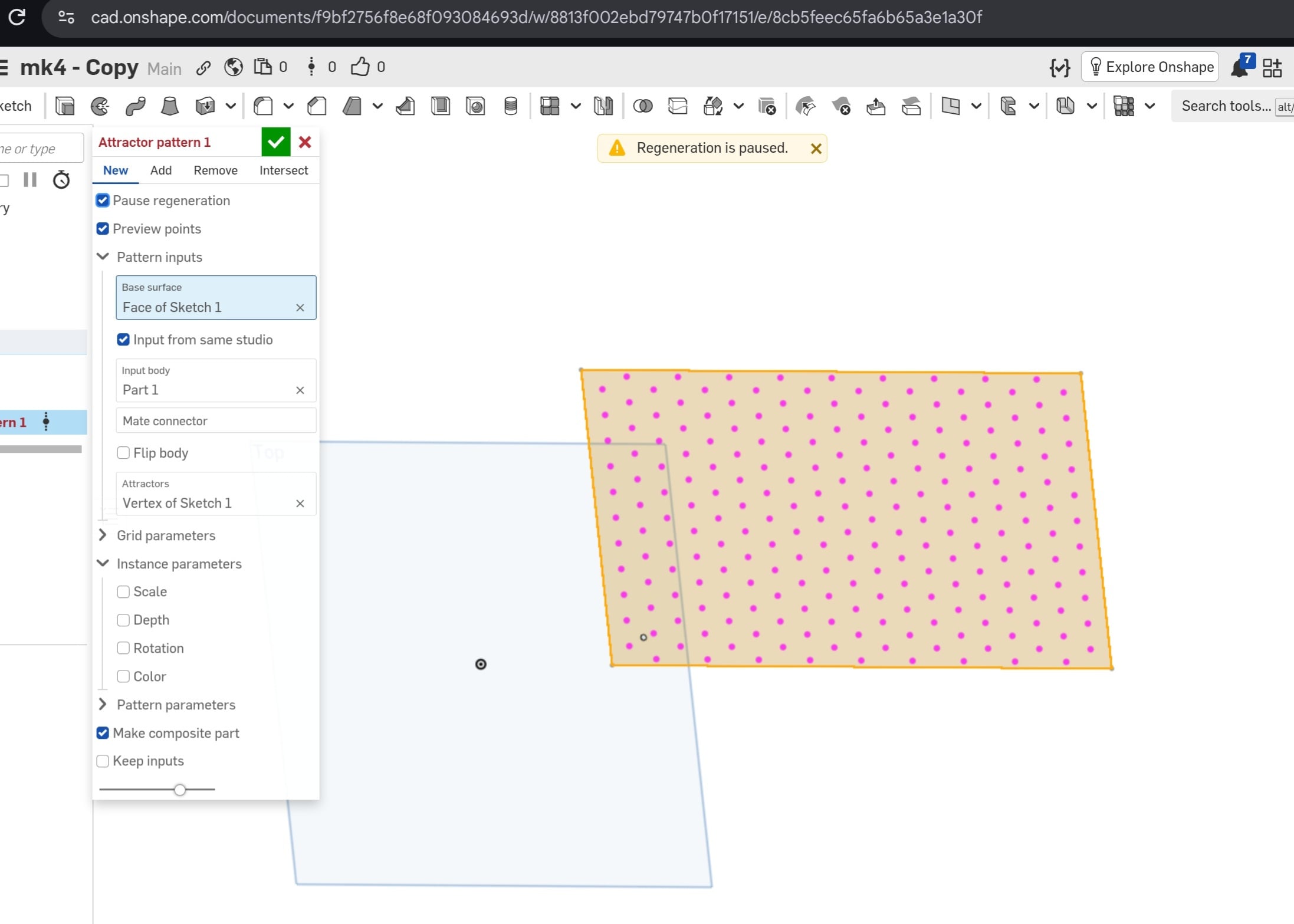Uncheck Pause regeneration checkbox
The image size is (1294, 924).
click(x=103, y=200)
